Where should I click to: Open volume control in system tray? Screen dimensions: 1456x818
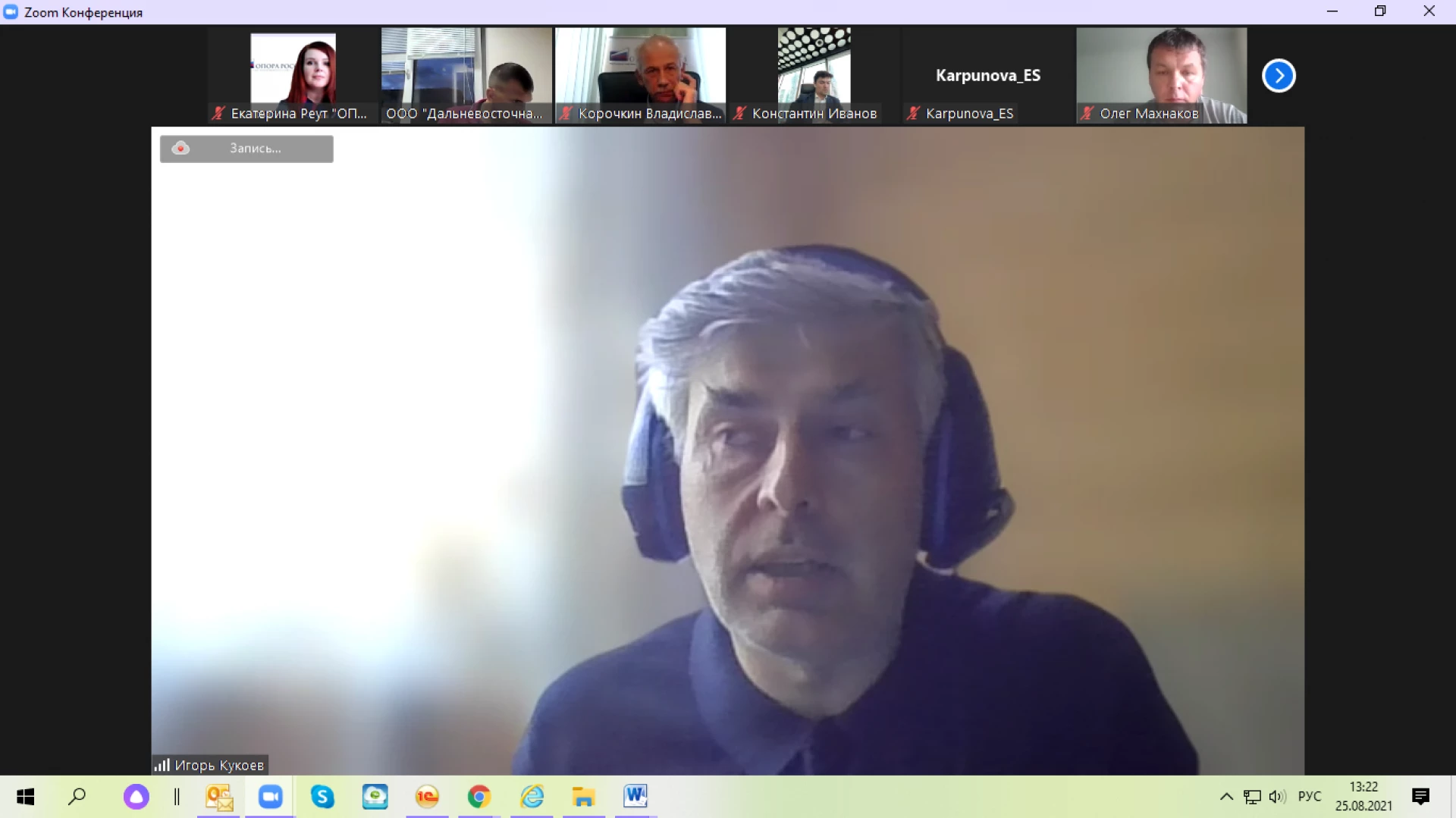[1278, 797]
